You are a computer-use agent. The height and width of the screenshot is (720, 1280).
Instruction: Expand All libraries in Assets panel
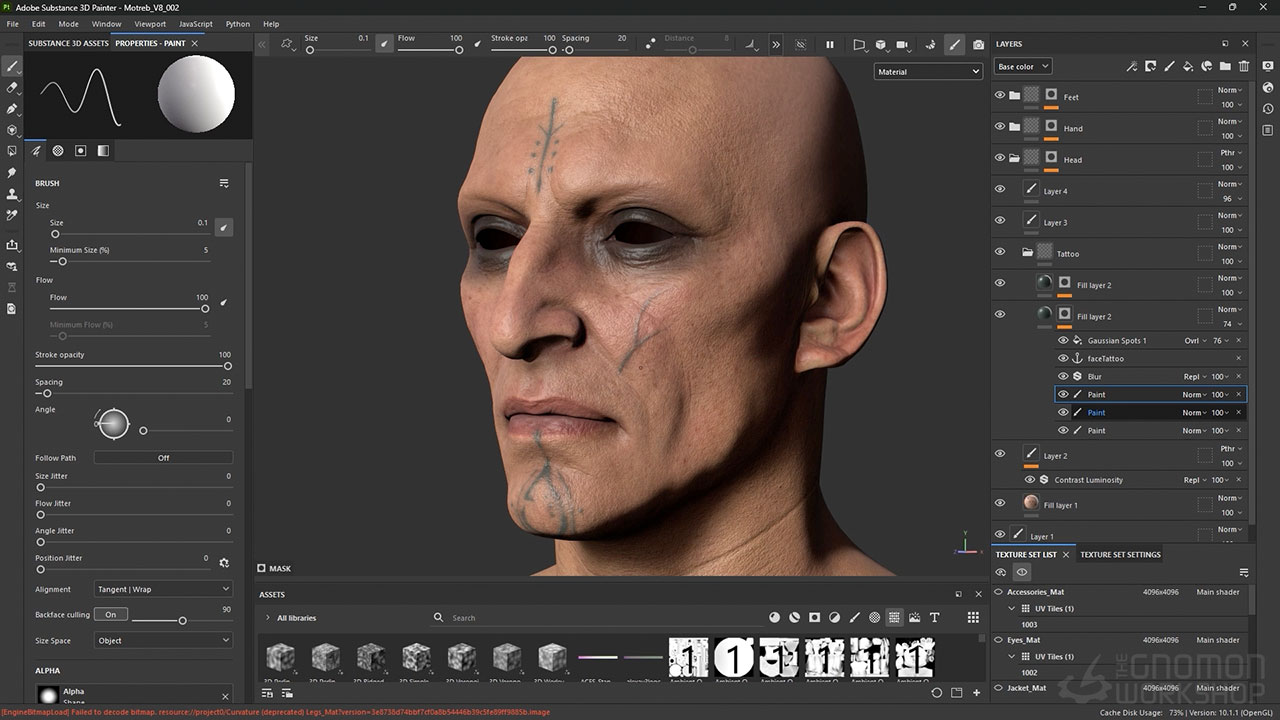pyautogui.click(x=267, y=618)
